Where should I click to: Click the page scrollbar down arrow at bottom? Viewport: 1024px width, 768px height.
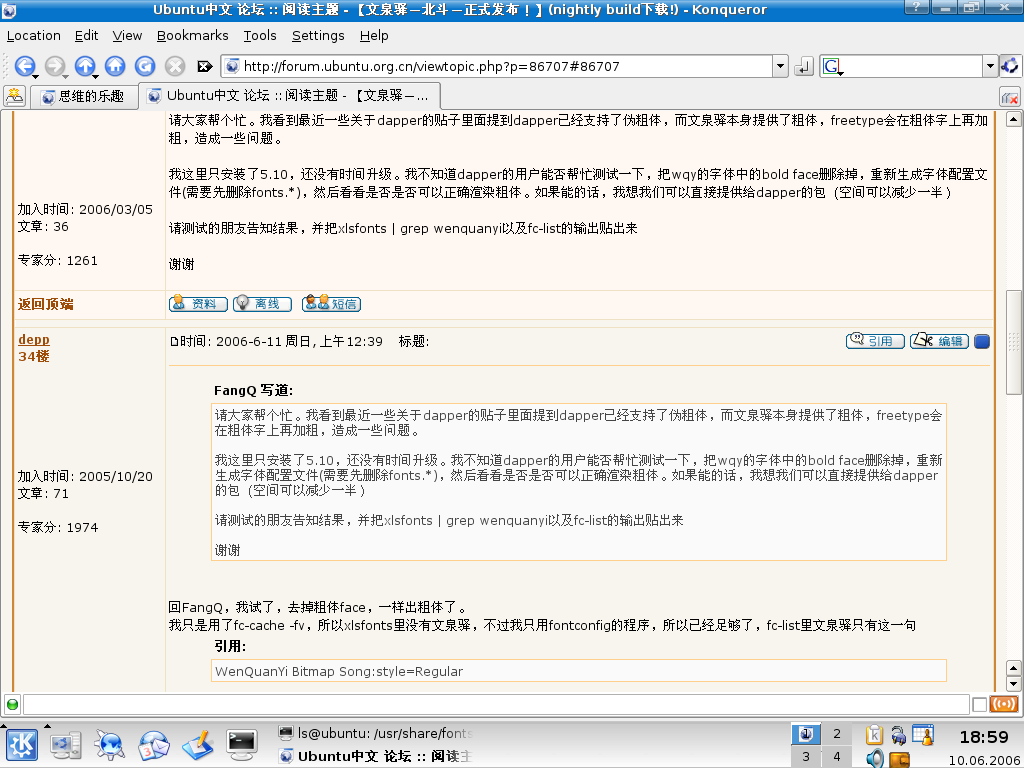[1013, 684]
